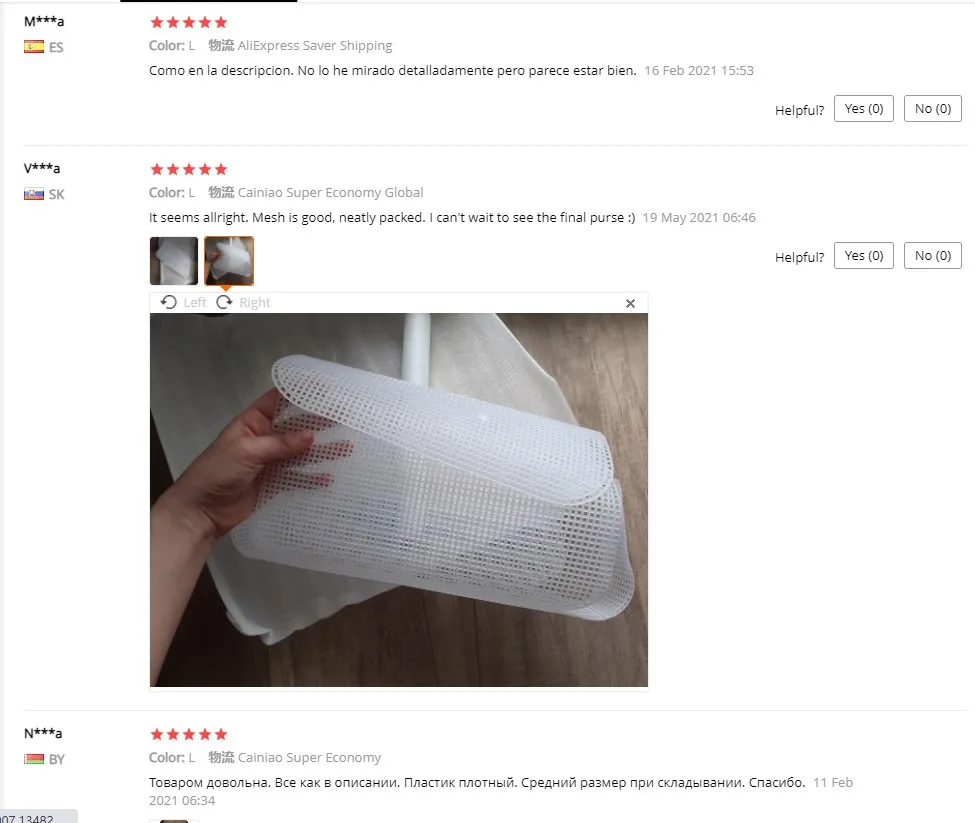Rotate review photo left
This screenshot has width=975, height=823.
pos(183,302)
